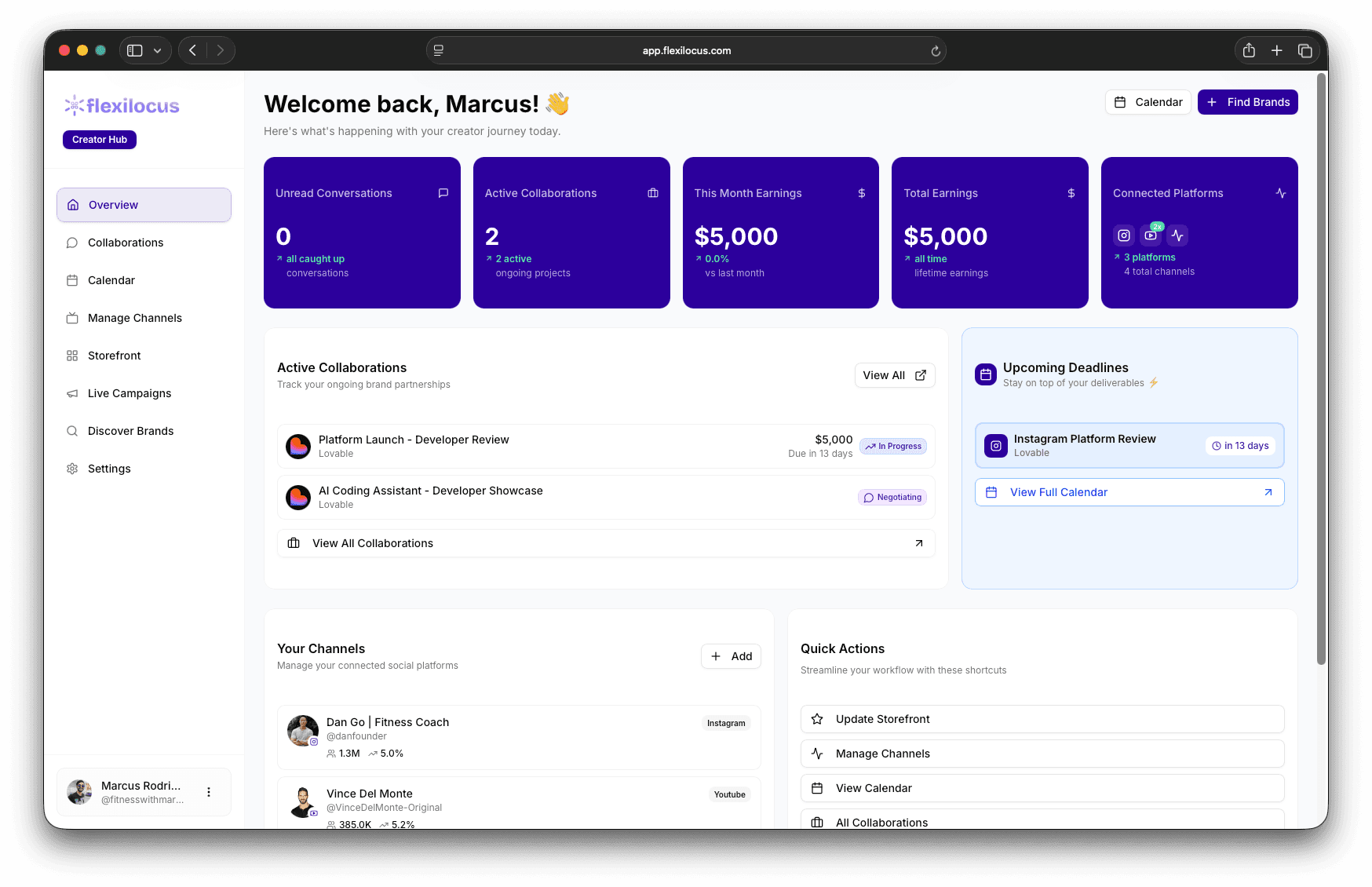Click the Discover Brands magnifier icon
The height and width of the screenshot is (887, 1372).
coord(72,431)
